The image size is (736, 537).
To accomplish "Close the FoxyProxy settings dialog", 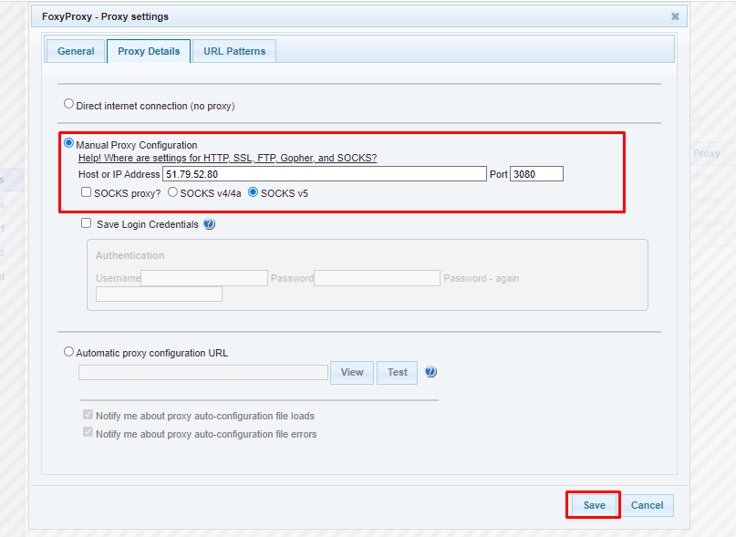I will click(675, 16).
